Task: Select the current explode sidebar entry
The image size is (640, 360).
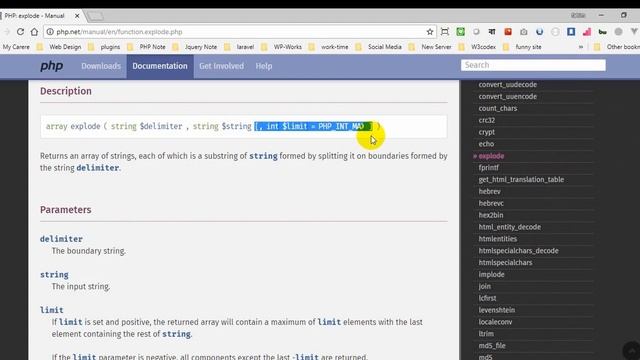Action: tap(491, 156)
